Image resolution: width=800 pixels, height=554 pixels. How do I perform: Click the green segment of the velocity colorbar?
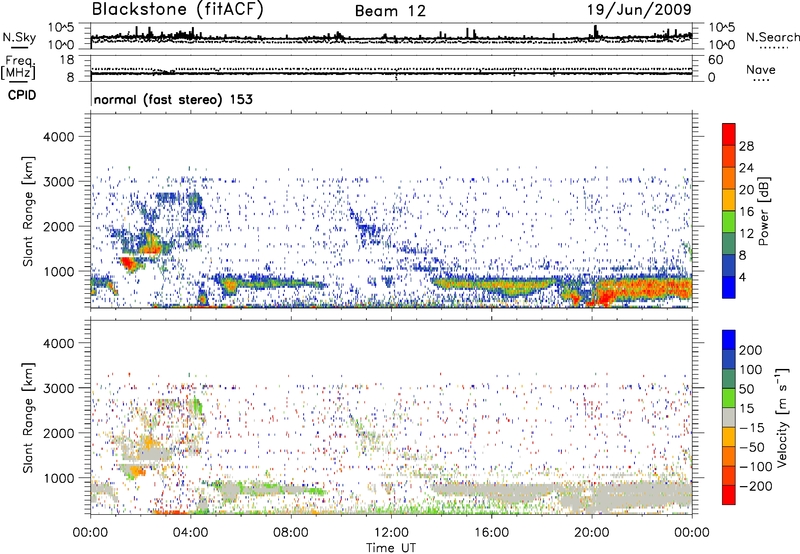pos(729,398)
